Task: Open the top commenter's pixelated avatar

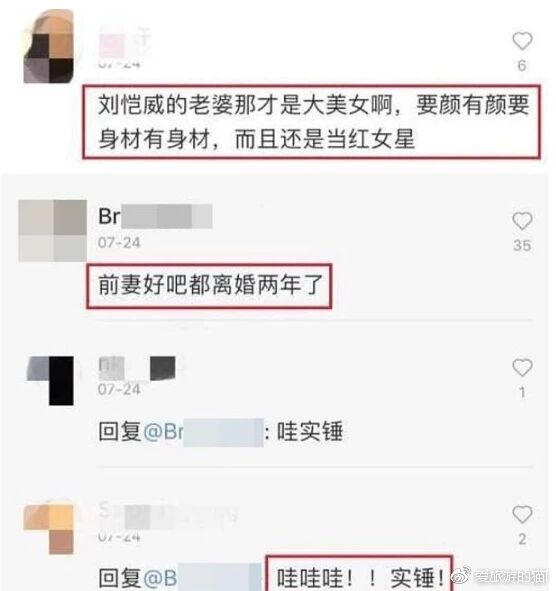Action: pos(48,47)
